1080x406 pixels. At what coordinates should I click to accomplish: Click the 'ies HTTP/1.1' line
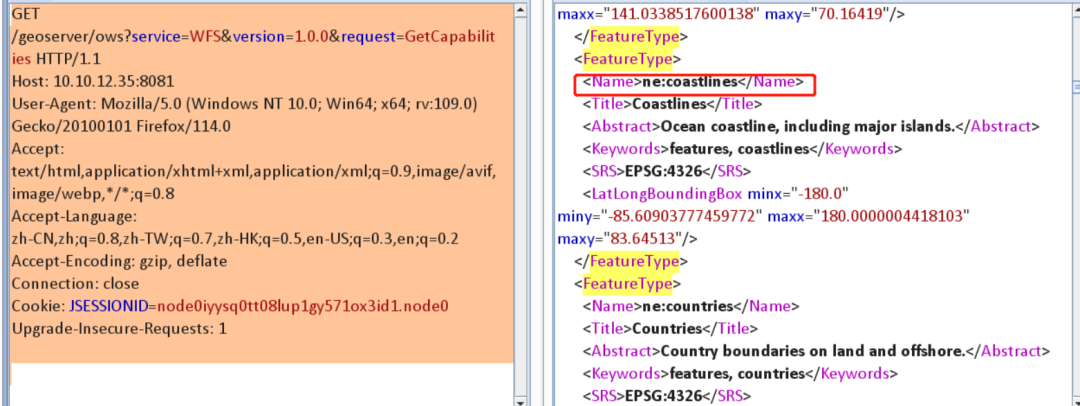tap(56, 59)
